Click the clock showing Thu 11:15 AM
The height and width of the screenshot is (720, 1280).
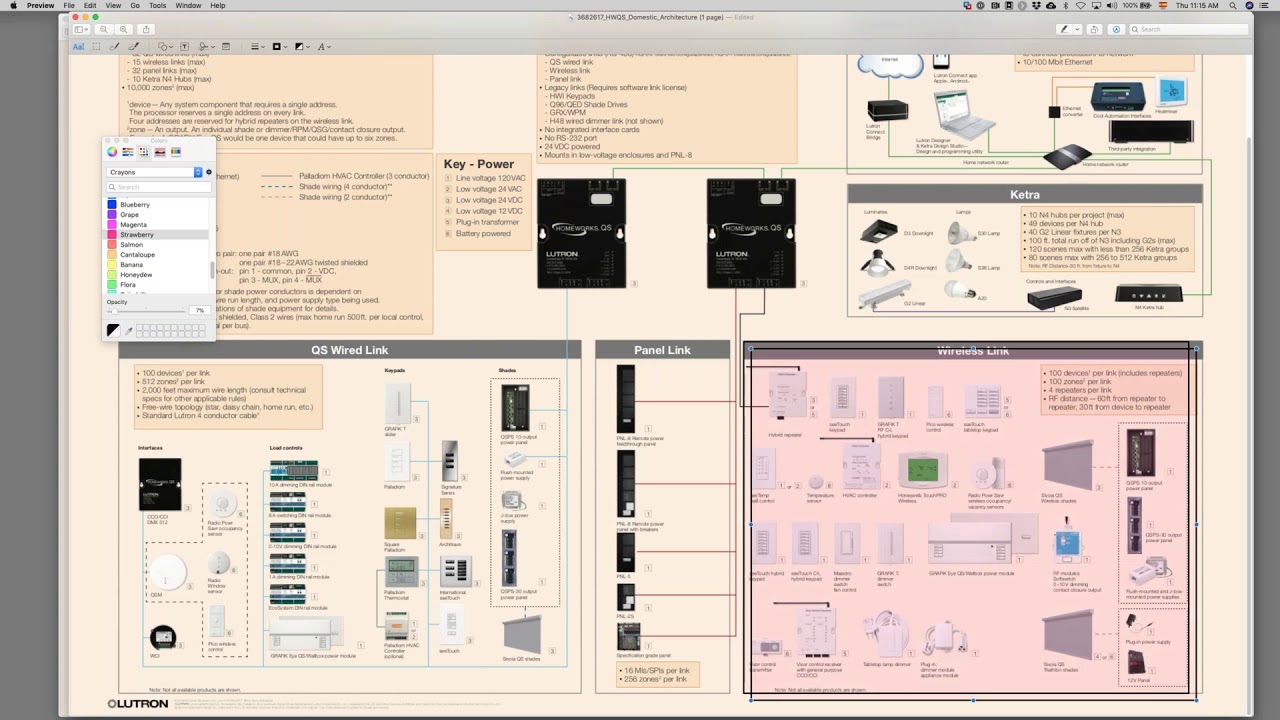pyautogui.click(x=1197, y=5)
